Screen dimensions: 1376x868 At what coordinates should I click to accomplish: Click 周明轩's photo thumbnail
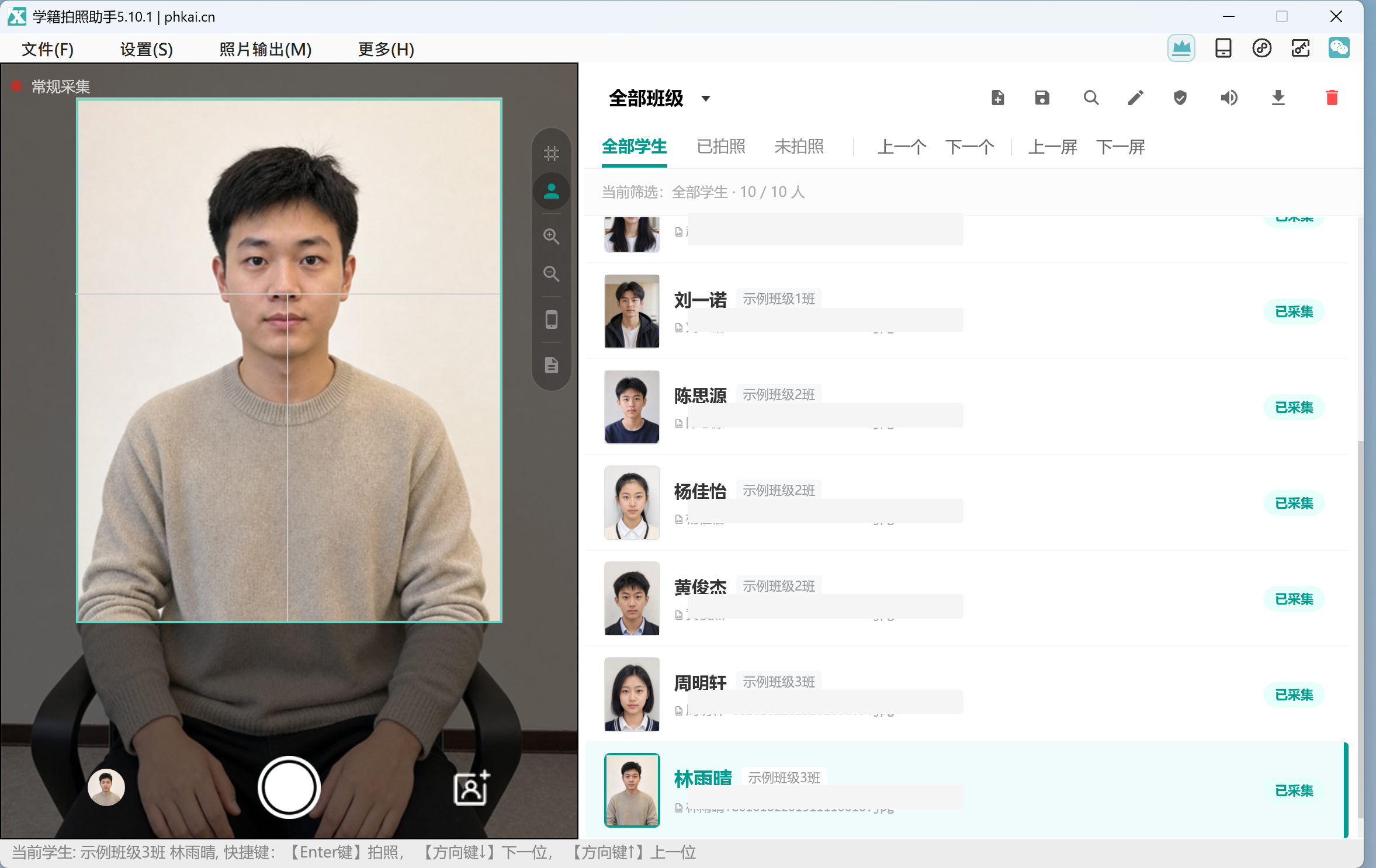(632, 695)
